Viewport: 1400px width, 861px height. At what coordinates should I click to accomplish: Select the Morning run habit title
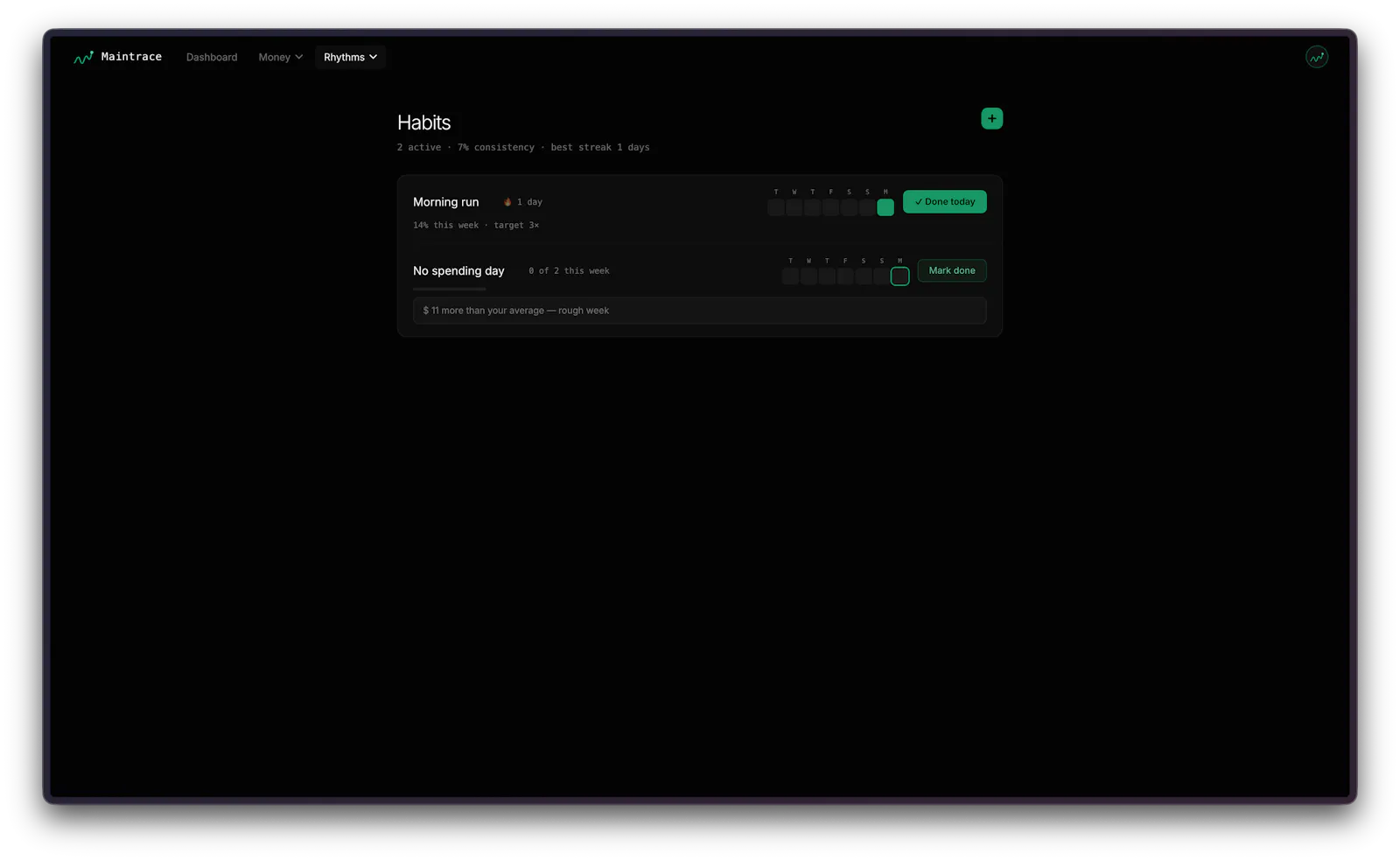tap(445, 202)
